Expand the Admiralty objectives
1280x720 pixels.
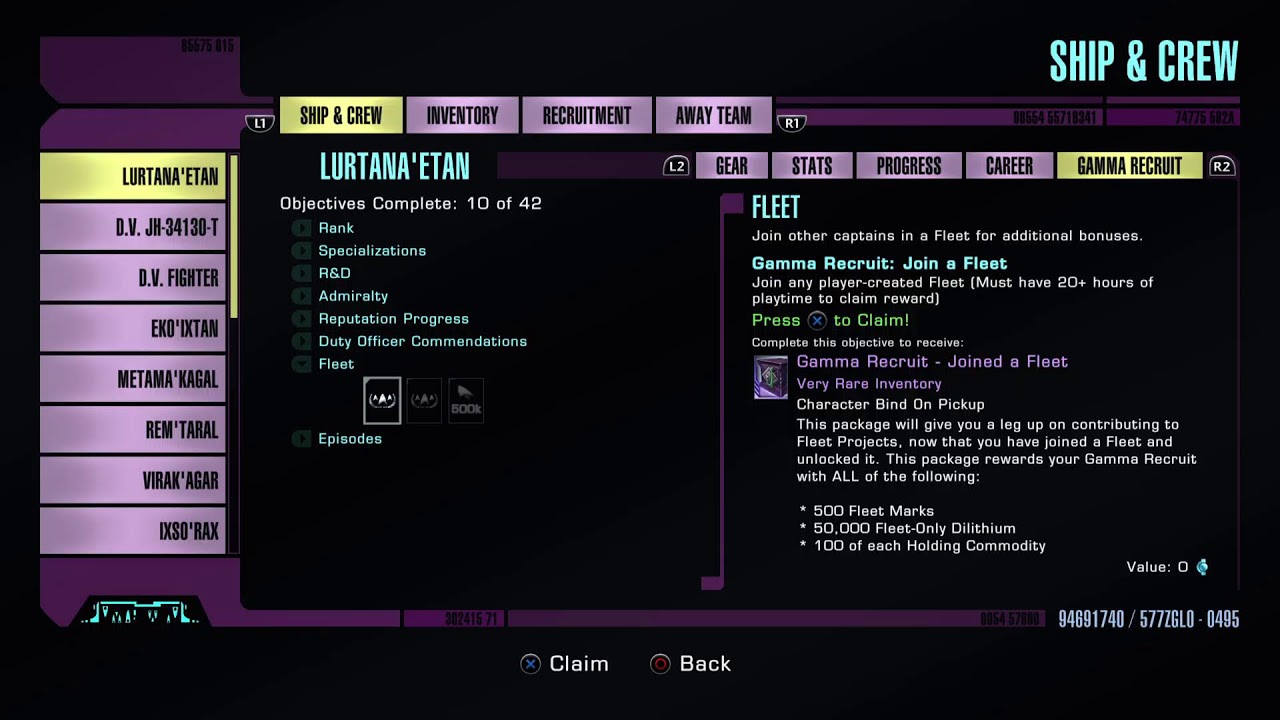(301, 296)
